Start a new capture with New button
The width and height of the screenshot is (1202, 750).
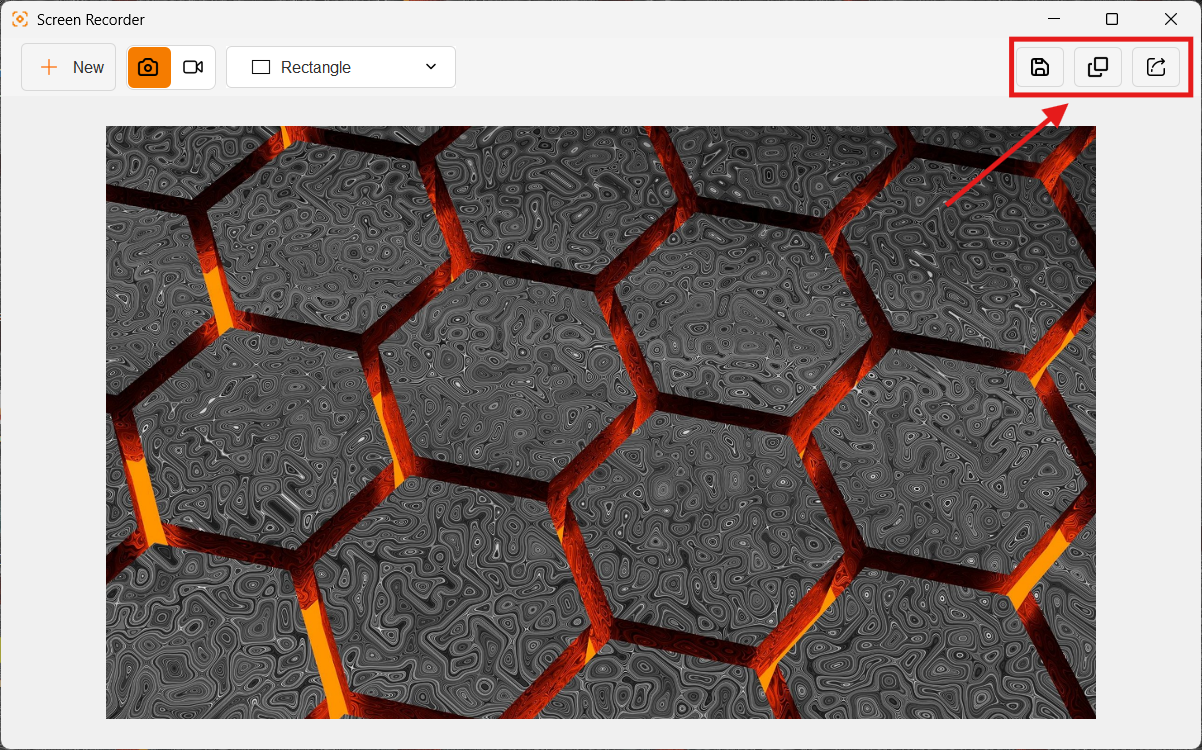(x=69, y=67)
